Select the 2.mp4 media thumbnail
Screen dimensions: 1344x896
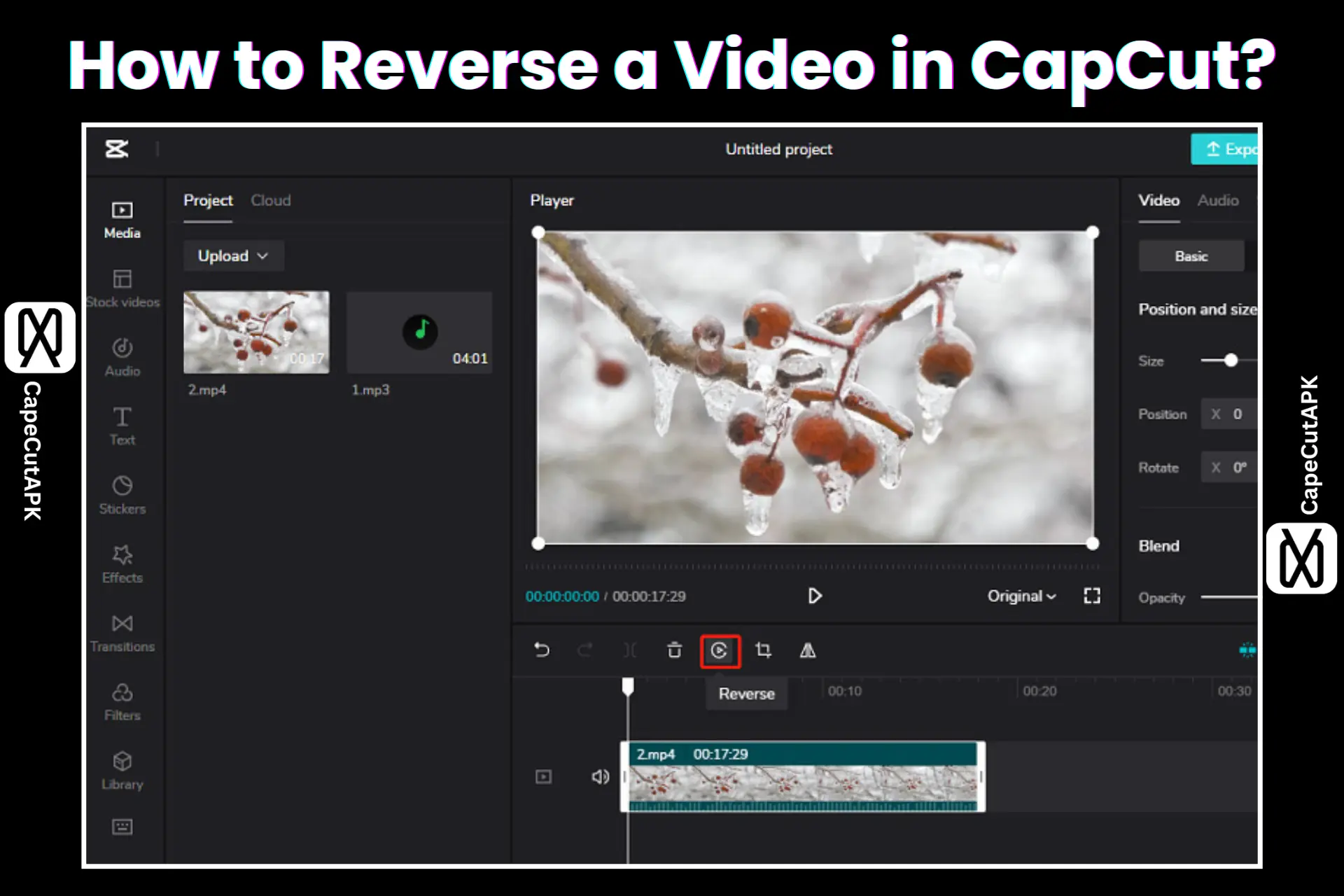click(256, 332)
